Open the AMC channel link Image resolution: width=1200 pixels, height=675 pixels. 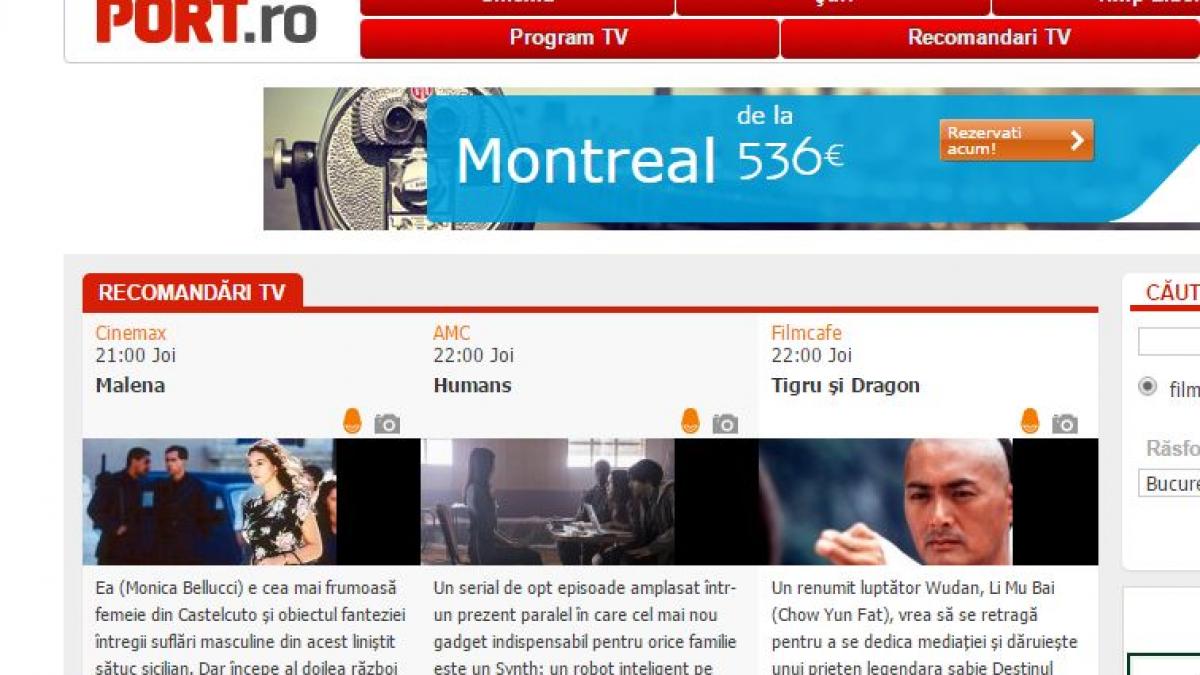[x=451, y=333]
